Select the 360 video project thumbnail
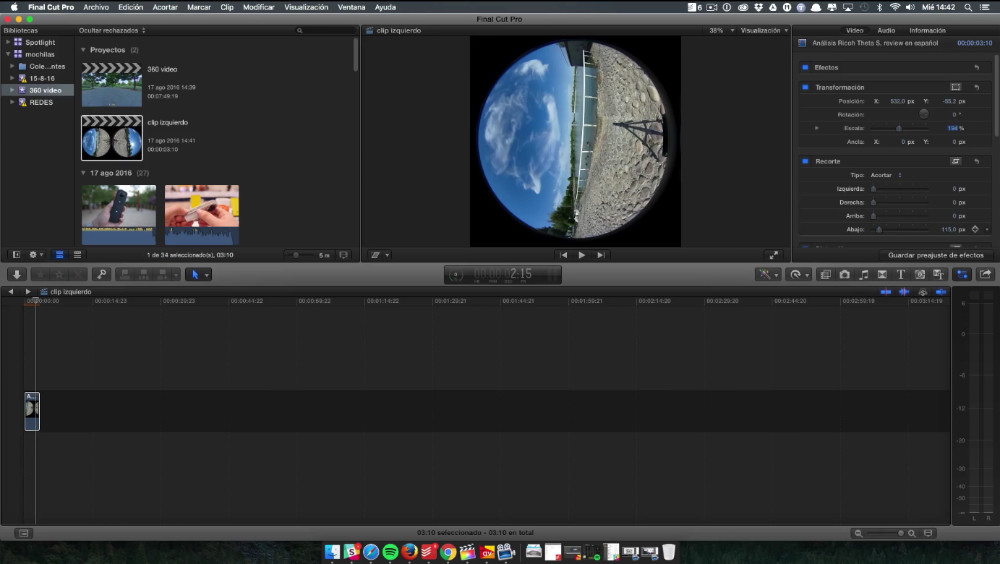Viewport: 1000px width, 564px height. pyautogui.click(x=112, y=84)
